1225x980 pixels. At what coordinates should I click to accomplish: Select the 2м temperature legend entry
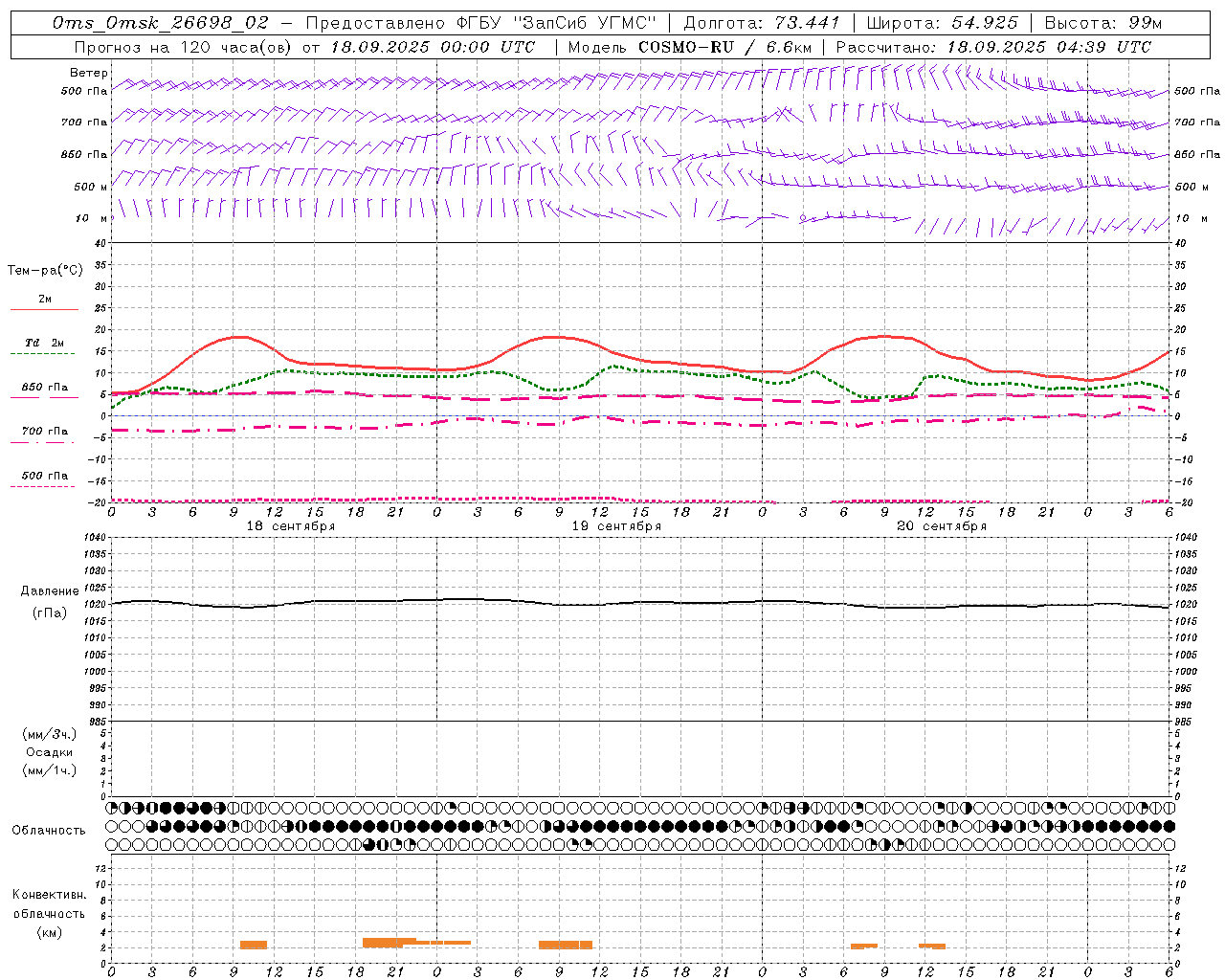point(44,300)
